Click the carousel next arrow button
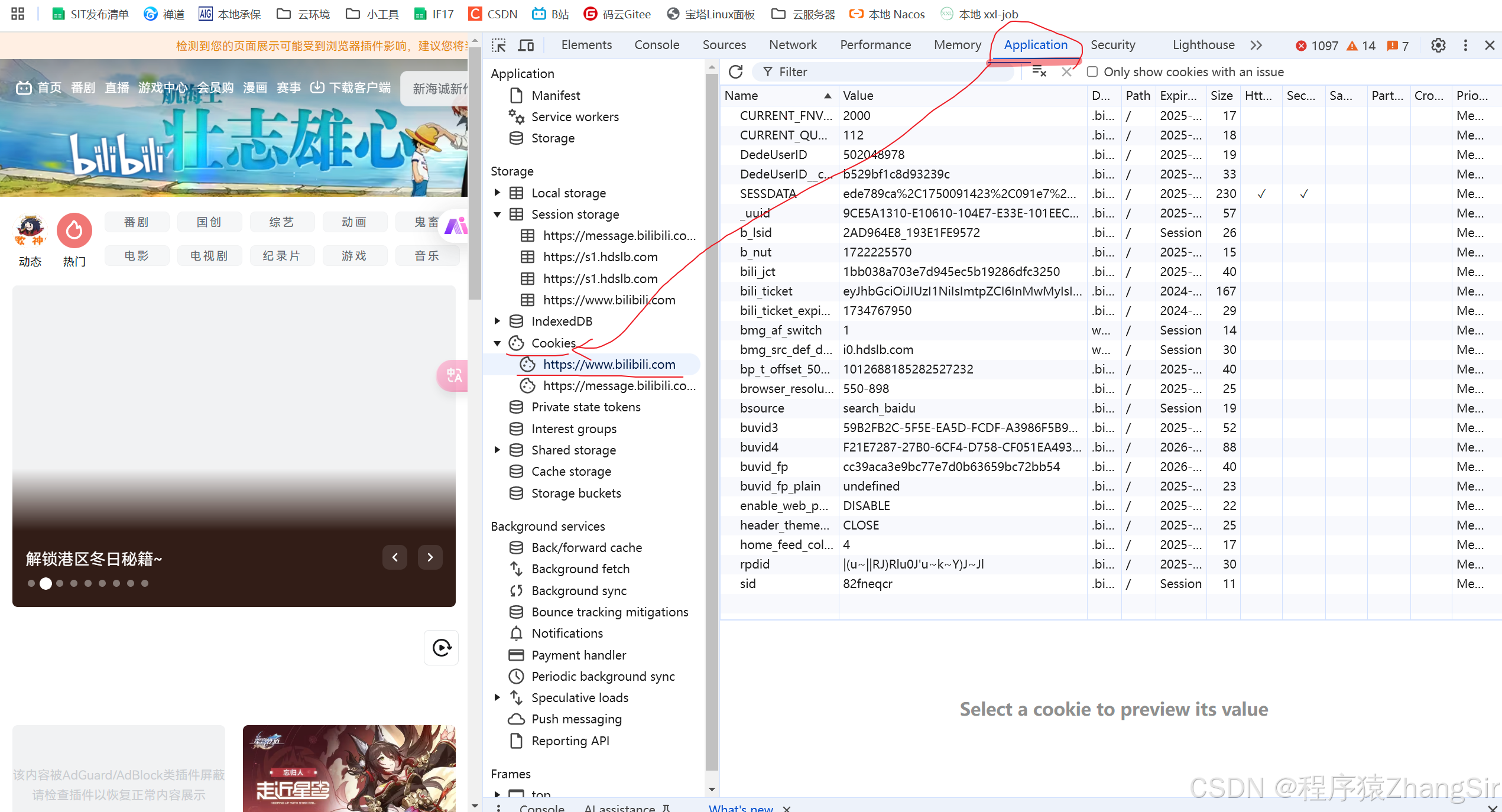The image size is (1502, 812). pos(430,557)
